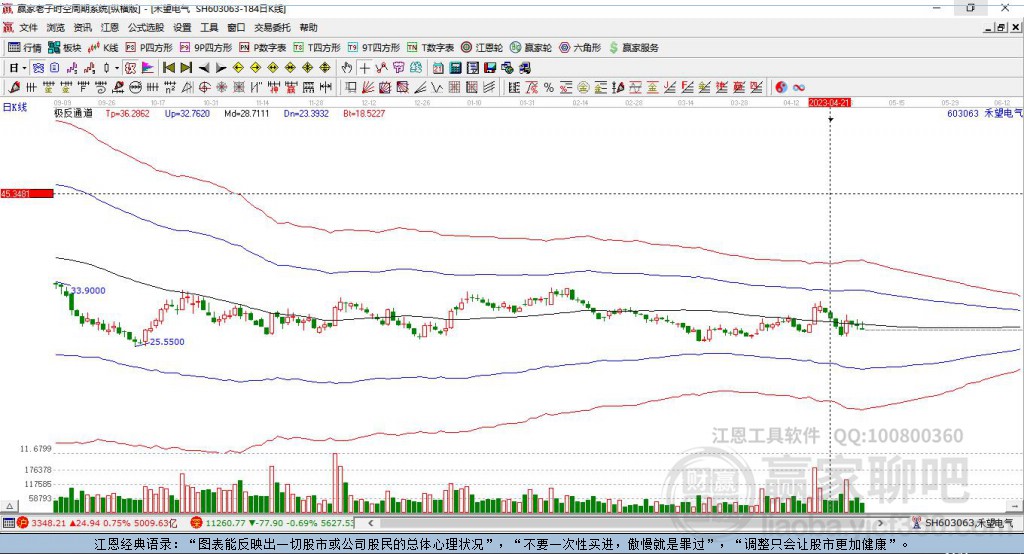1024x554 pixels.
Task: Click the colored triangle flag icon
Action: click(148, 68)
